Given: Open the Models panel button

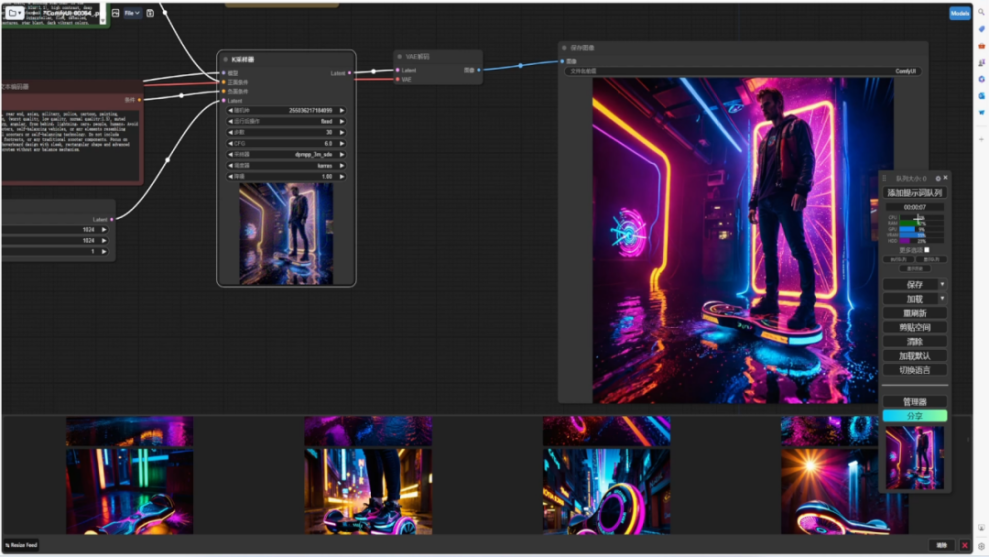Looking at the screenshot, I should tap(959, 13).
